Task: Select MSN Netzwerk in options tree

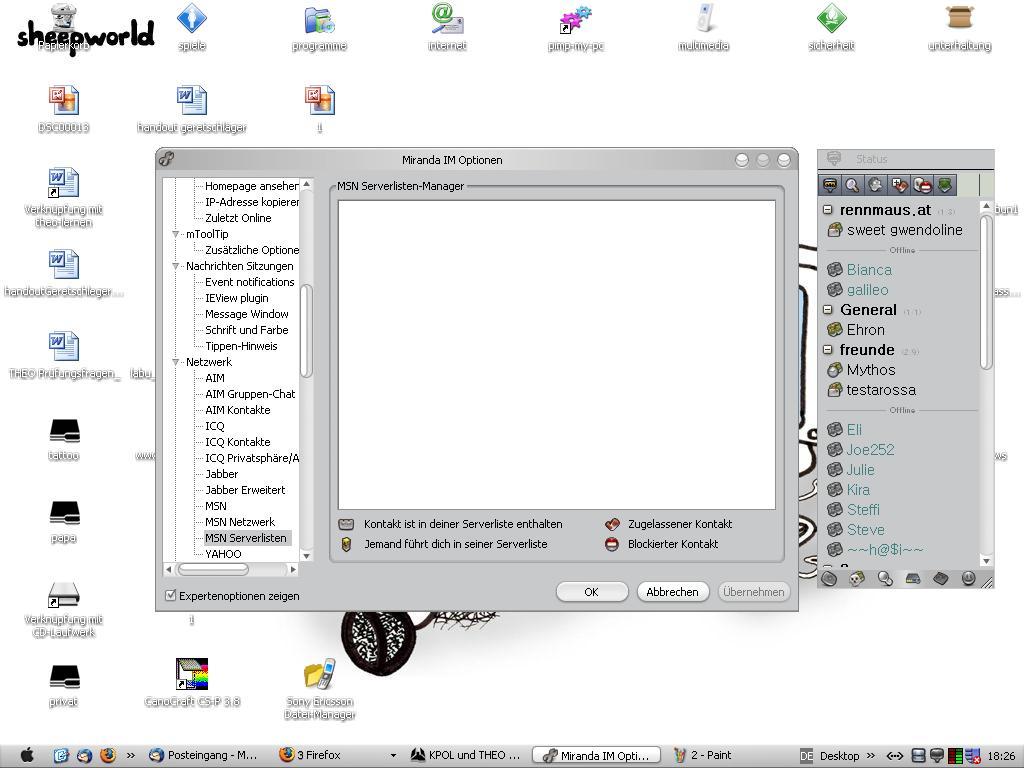Action: click(x=240, y=522)
